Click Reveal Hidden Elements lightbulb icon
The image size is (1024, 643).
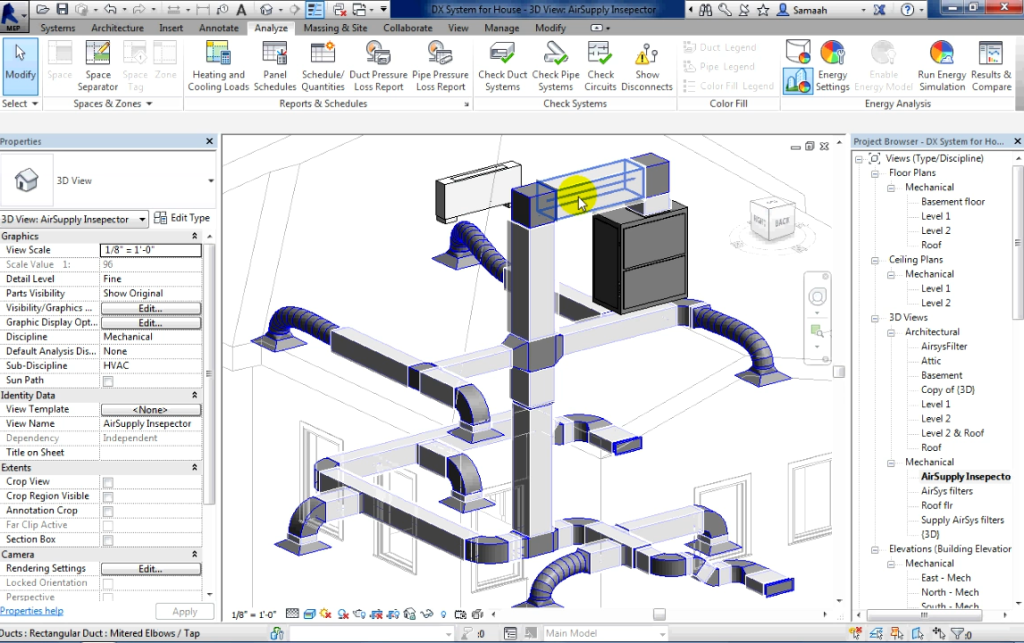443,614
